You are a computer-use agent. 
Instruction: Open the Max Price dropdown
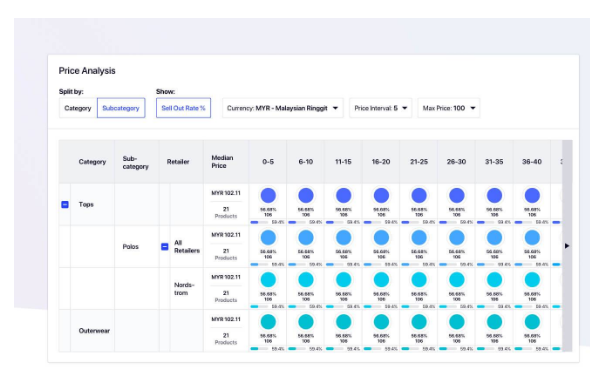449,108
